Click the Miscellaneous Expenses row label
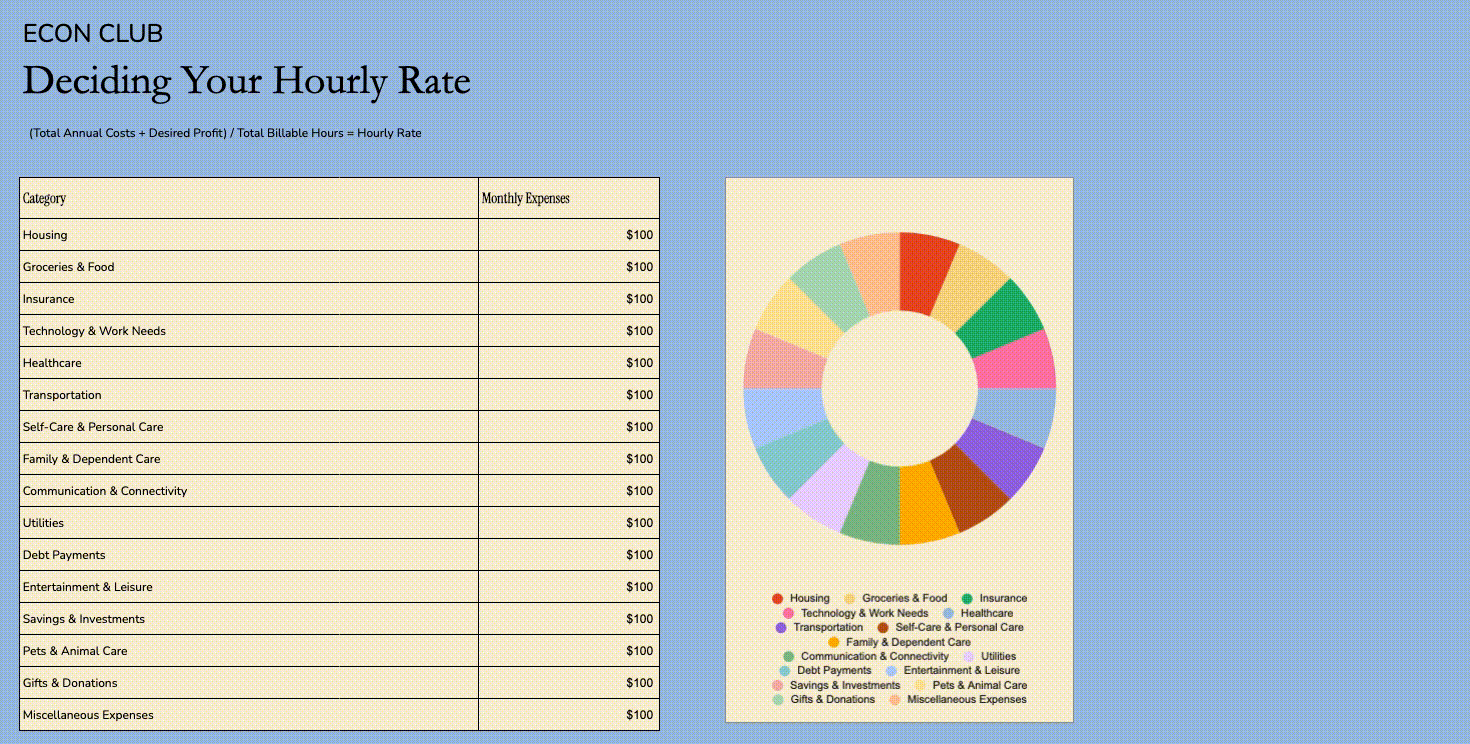1470x744 pixels. (x=88, y=715)
